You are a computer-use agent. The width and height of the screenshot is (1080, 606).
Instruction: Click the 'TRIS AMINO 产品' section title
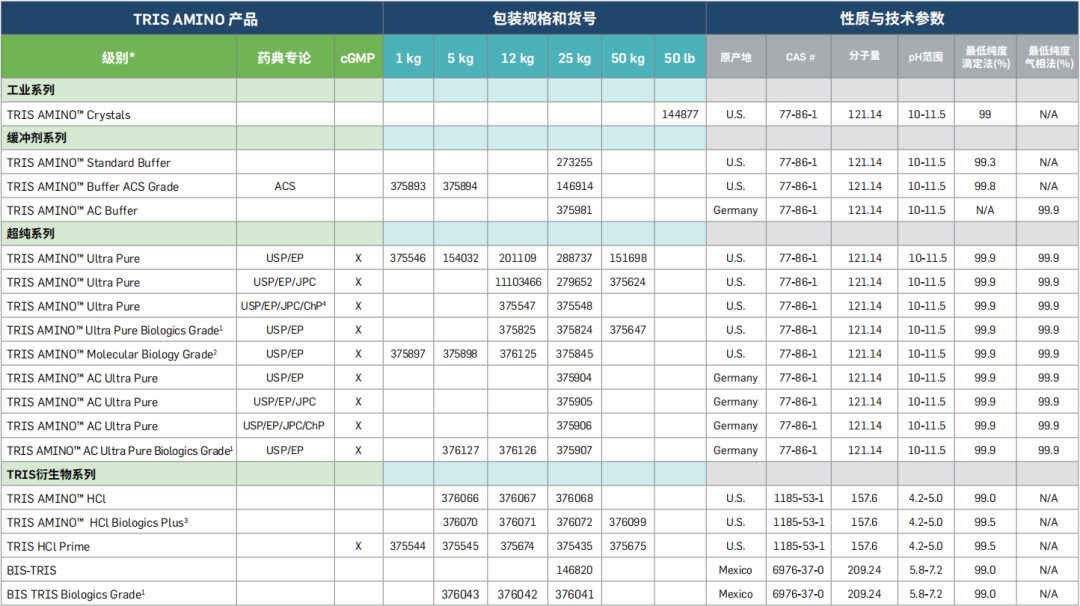(x=195, y=19)
